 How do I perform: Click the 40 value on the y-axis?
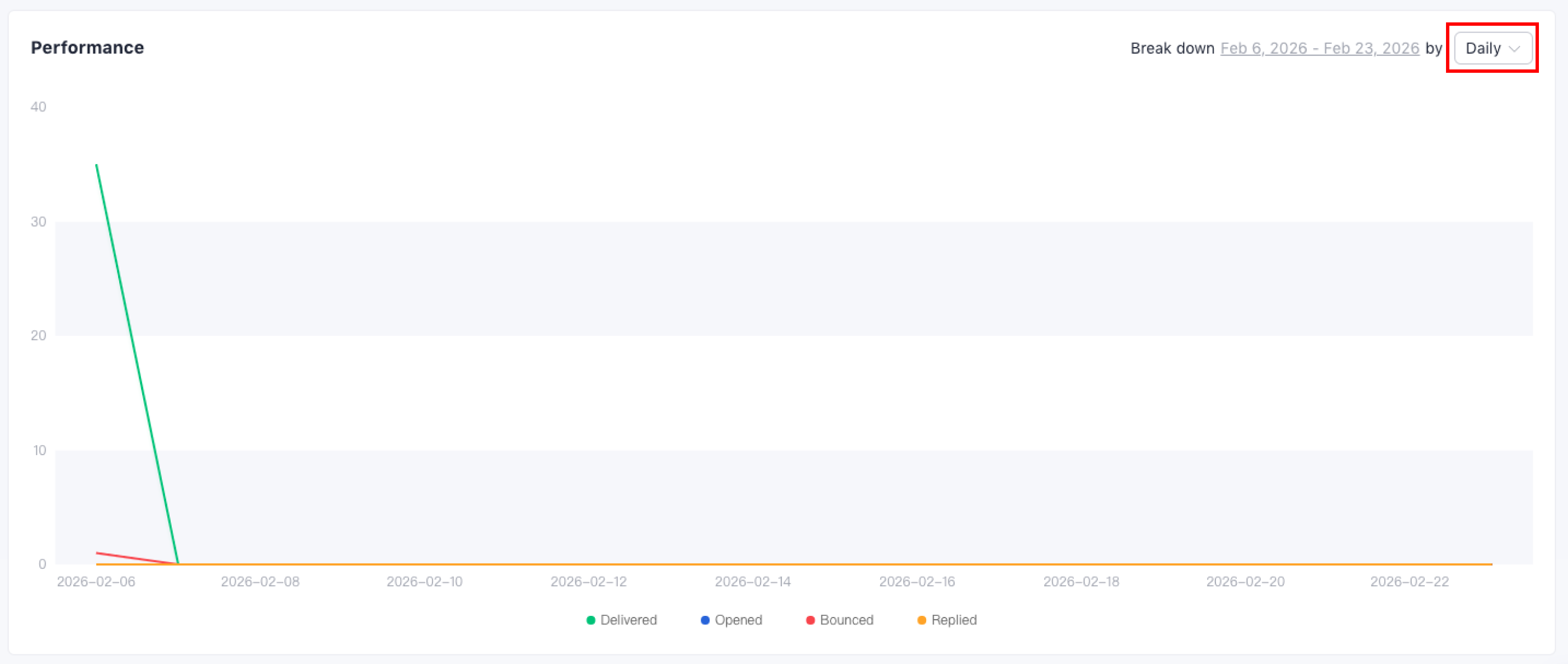click(x=39, y=106)
